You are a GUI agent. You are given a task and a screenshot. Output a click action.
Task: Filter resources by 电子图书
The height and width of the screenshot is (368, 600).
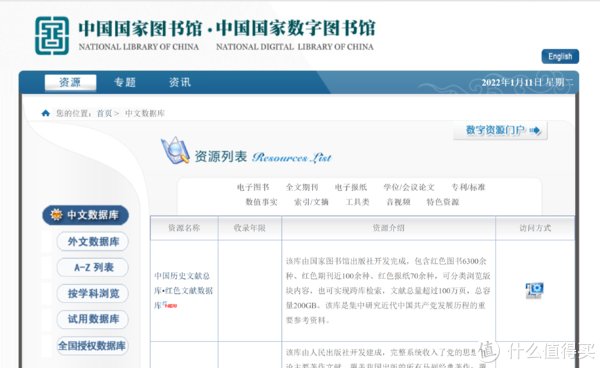253,187
